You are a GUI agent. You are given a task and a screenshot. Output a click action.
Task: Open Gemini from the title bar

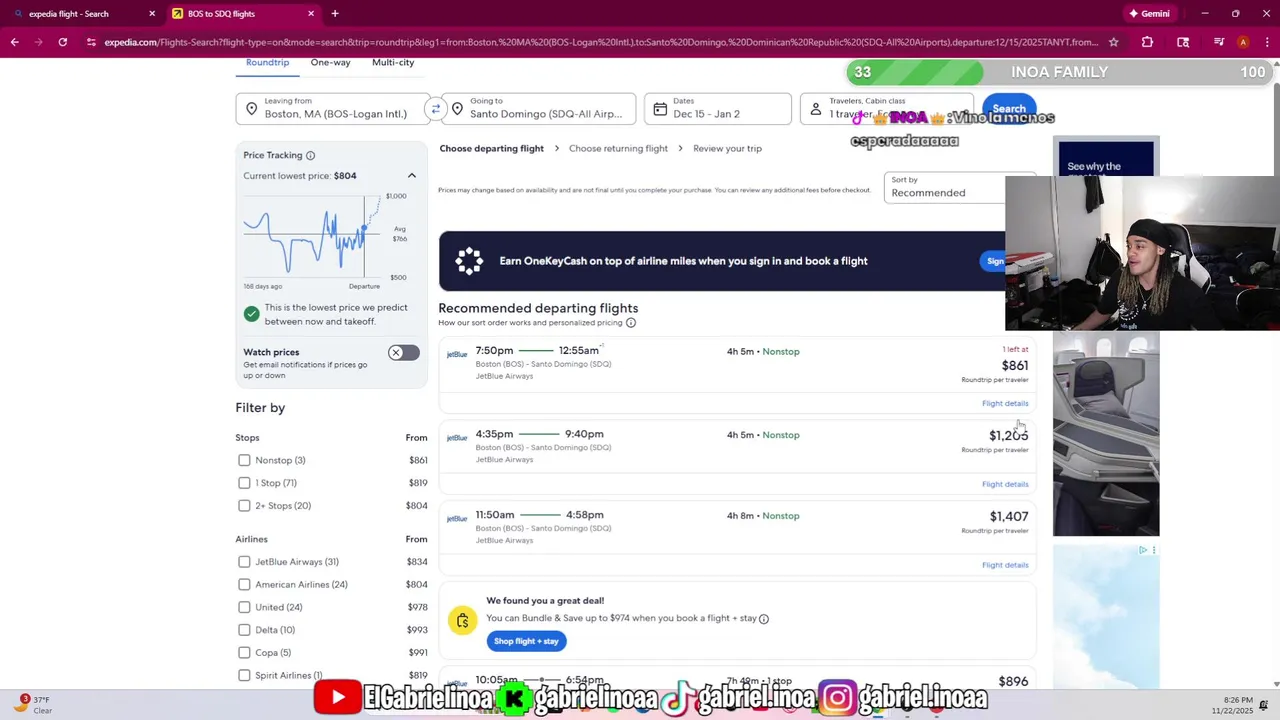click(1149, 14)
